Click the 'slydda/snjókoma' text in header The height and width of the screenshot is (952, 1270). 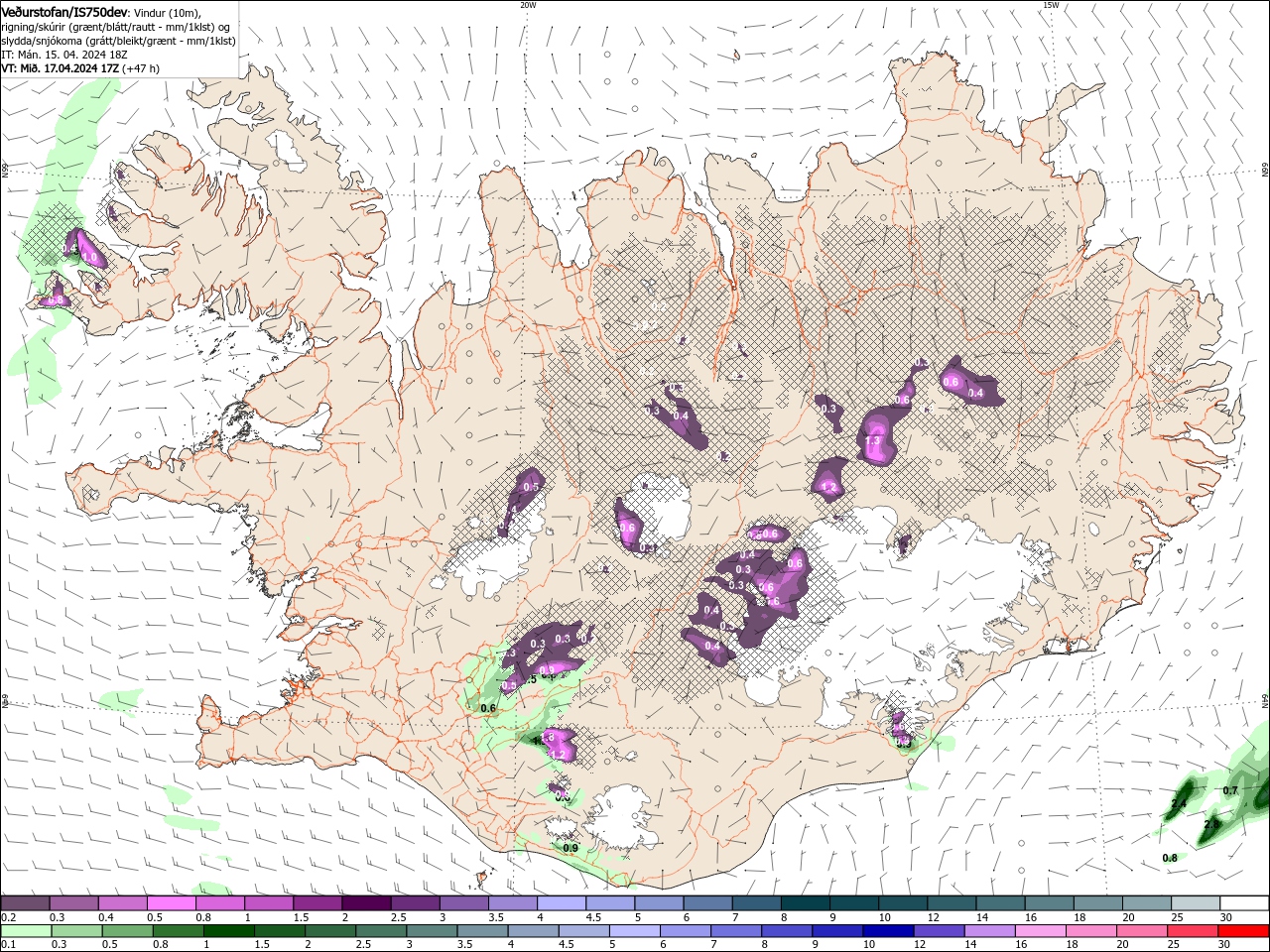coord(41,41)
